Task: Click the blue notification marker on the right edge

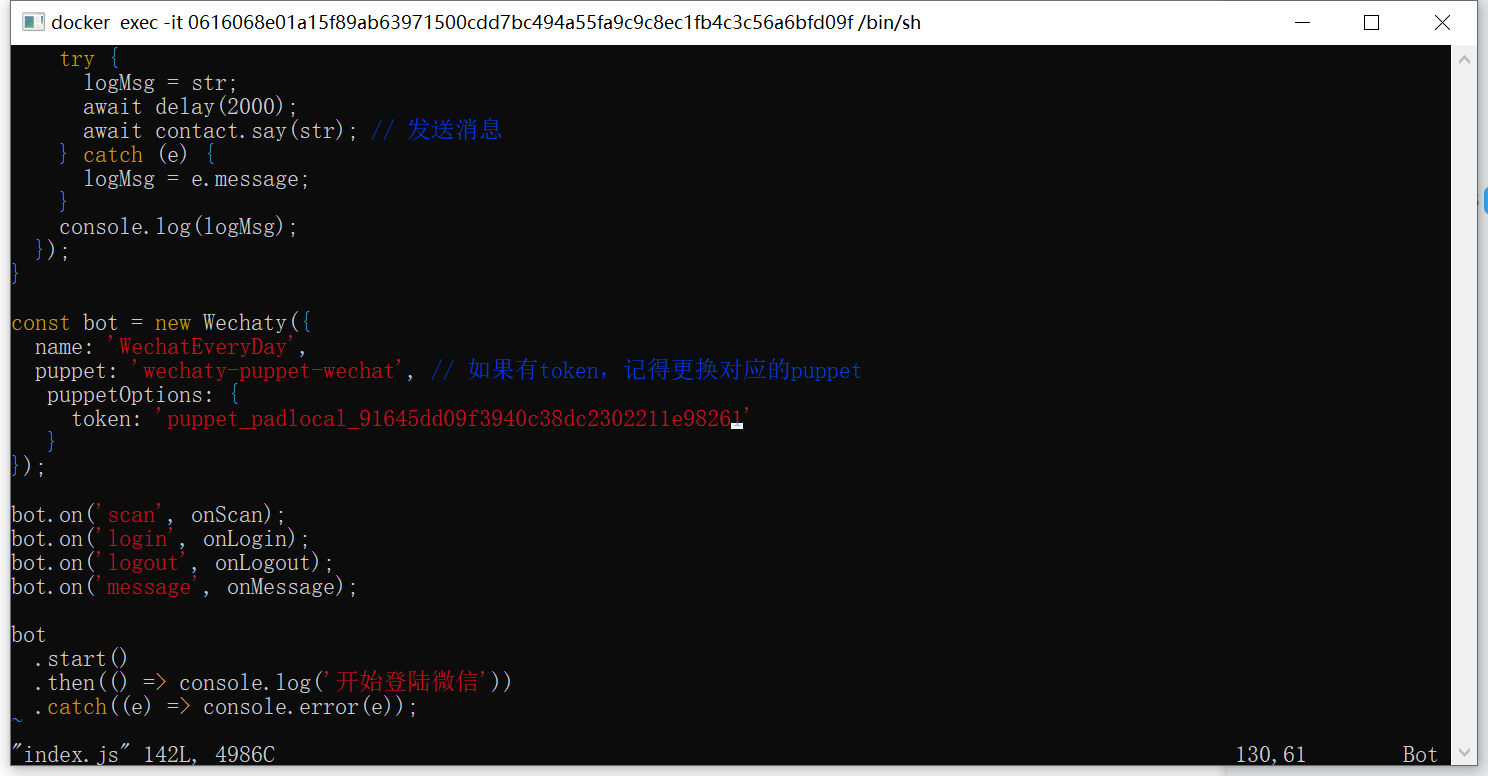Action: pos(1484,200)
